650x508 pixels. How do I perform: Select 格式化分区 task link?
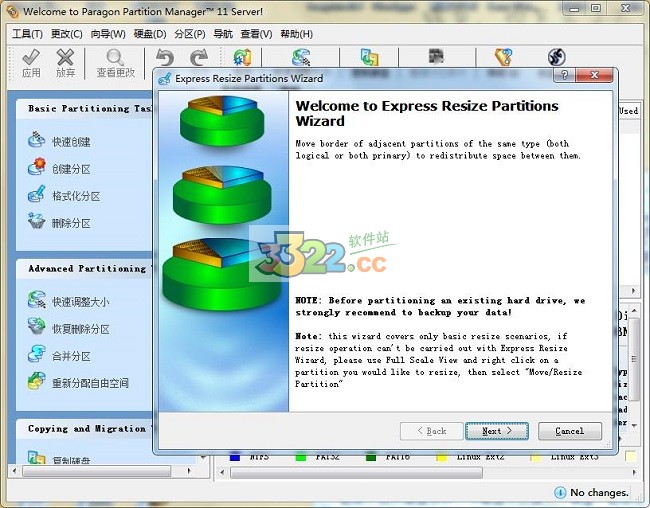coord(76,196)
